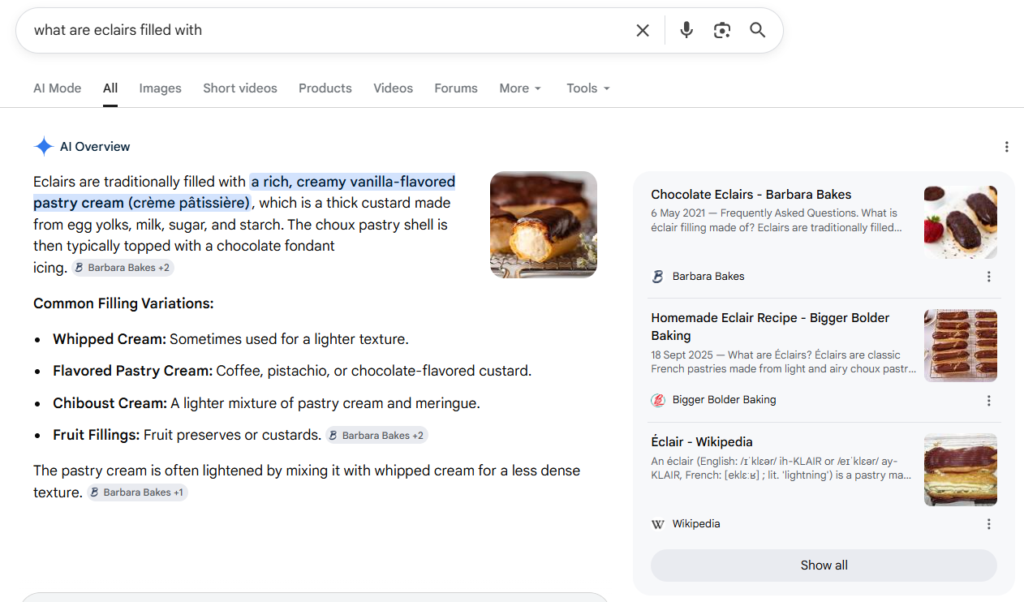
Task: Click the Whipped Cream bullet item
Action: pyautogui.click(x=231, y=340)
